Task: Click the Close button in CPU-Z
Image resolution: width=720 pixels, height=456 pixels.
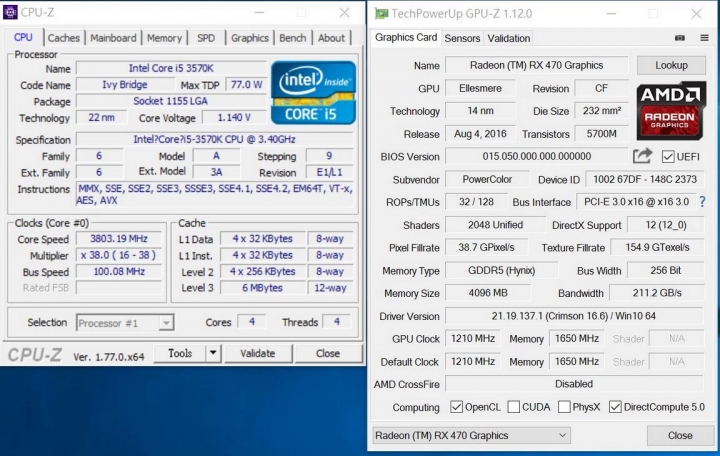Action: [x=328, y=353]
